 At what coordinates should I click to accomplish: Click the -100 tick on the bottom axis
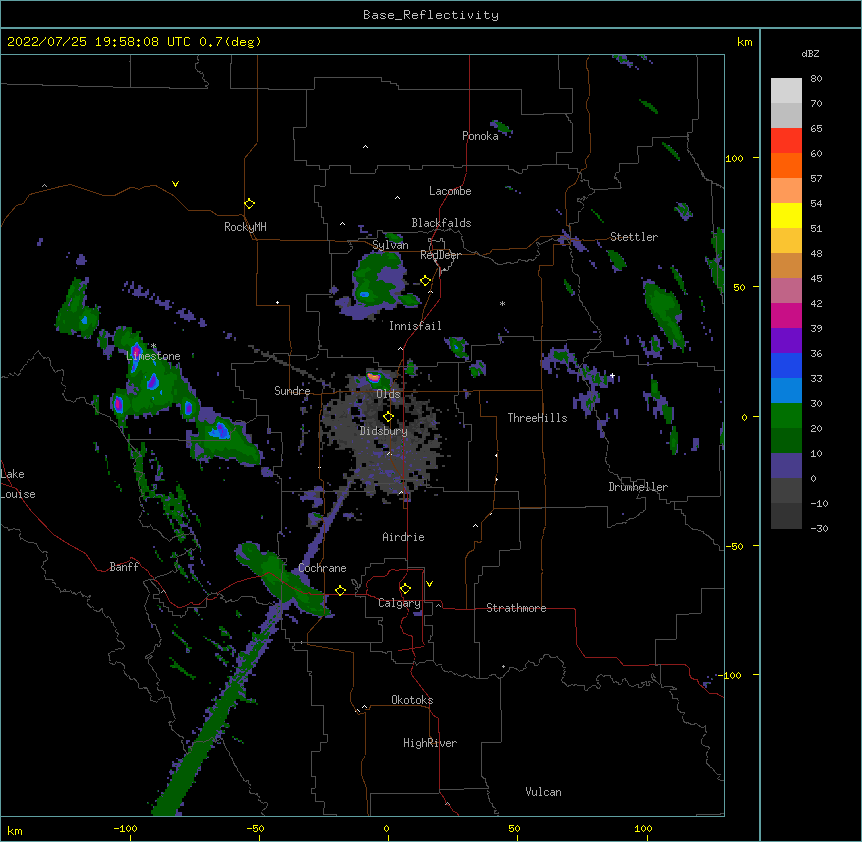(125, 829)
